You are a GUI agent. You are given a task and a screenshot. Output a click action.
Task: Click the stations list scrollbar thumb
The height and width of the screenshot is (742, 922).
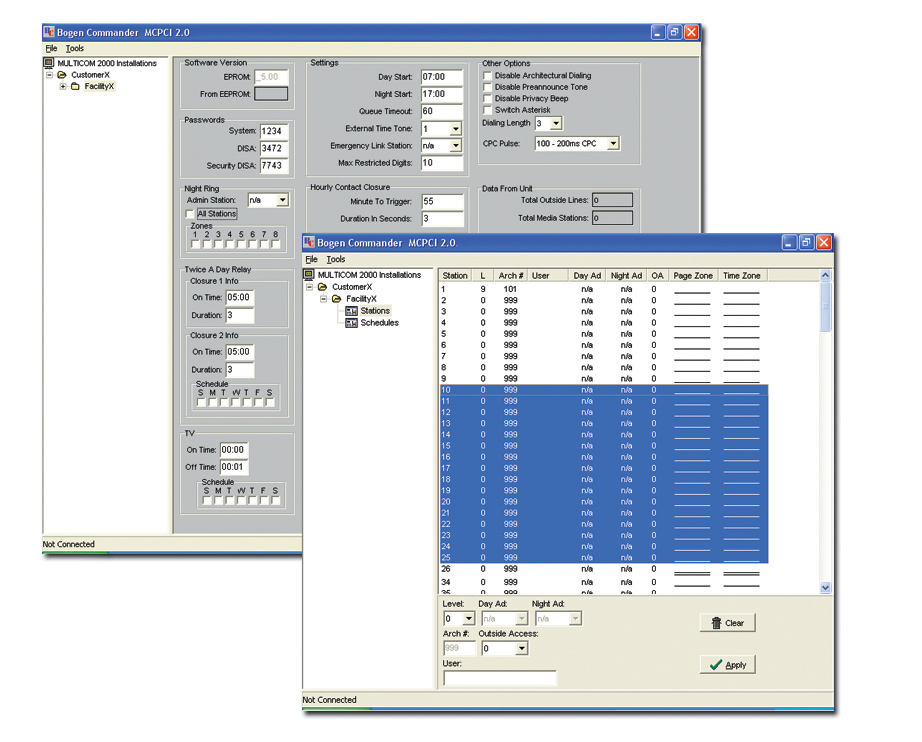pyautogui.click(x=825, y=306)
